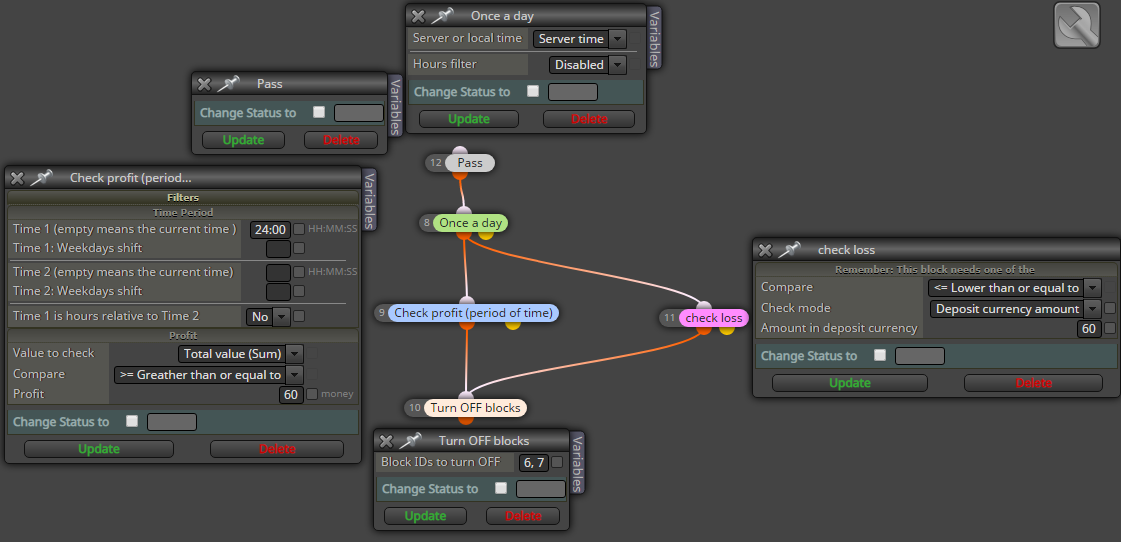Open Variables tab of Pass panel
This screenshot has height=542, width=1121.
coord(395,106)
